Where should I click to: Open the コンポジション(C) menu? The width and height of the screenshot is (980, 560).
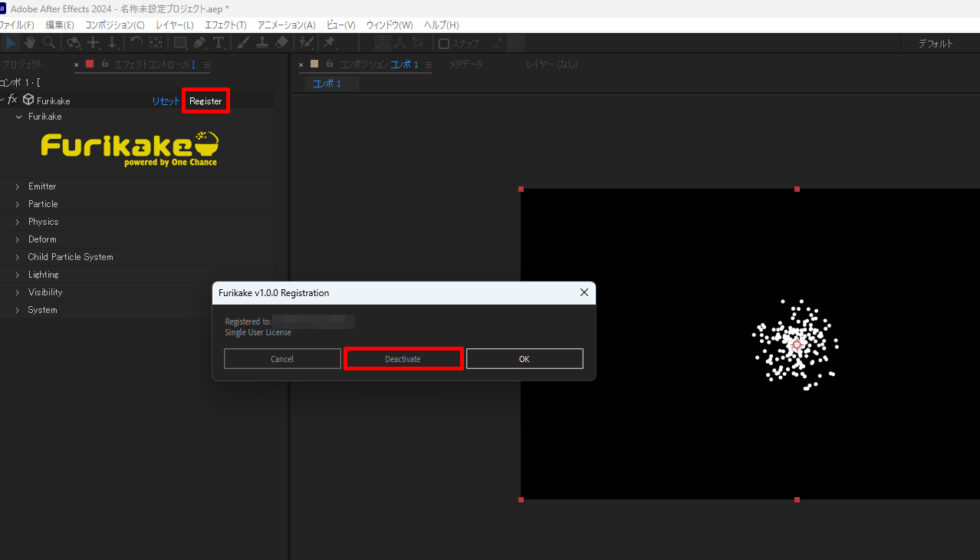click(114, 25)
